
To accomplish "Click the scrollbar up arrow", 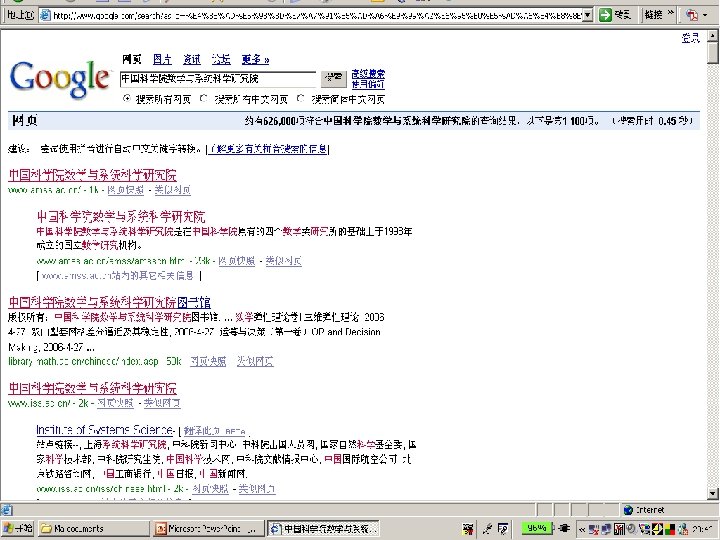I will tap(713, 35).
